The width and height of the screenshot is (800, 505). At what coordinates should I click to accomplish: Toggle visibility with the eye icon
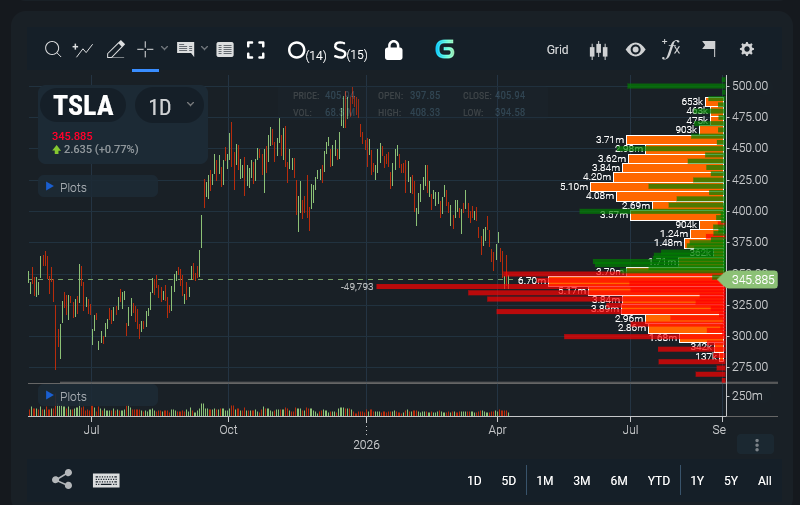pyautogui.click(x=635, y=49)
